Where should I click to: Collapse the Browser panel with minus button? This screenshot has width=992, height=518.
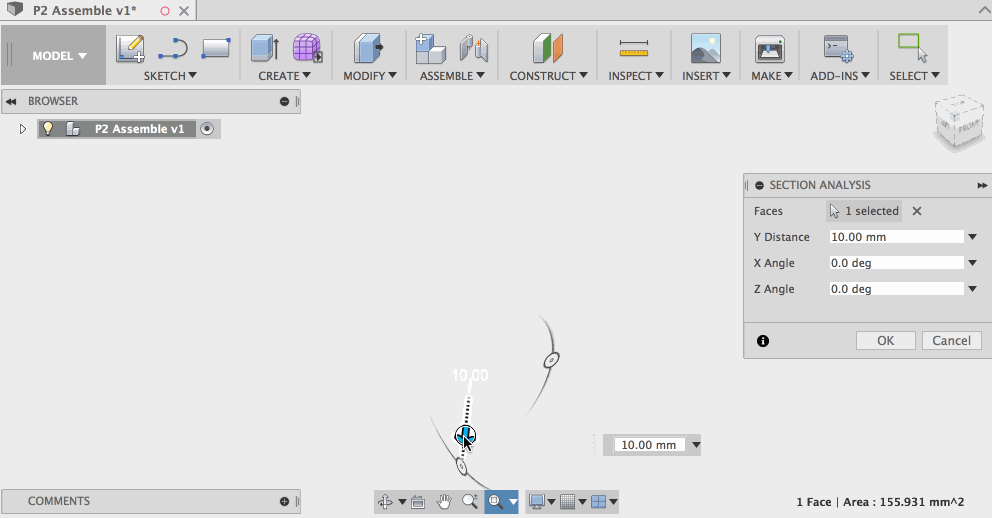[284, 101]
